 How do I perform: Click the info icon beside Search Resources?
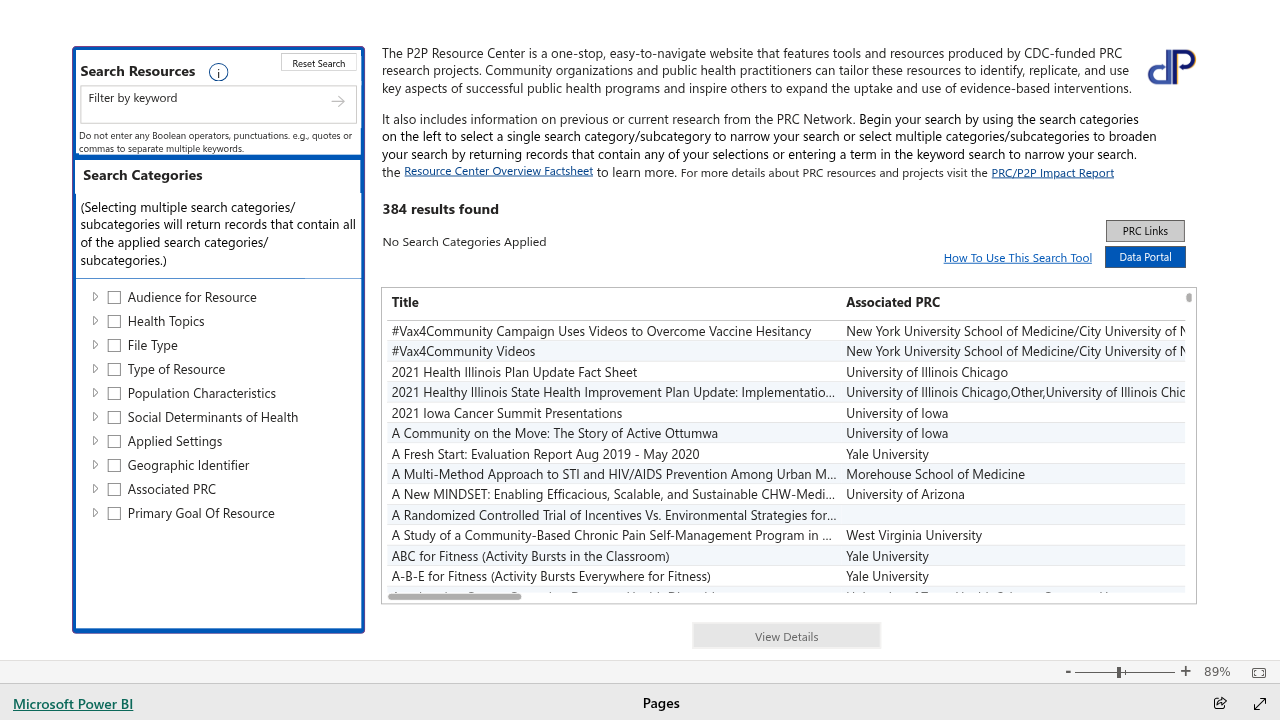(218, 72)
